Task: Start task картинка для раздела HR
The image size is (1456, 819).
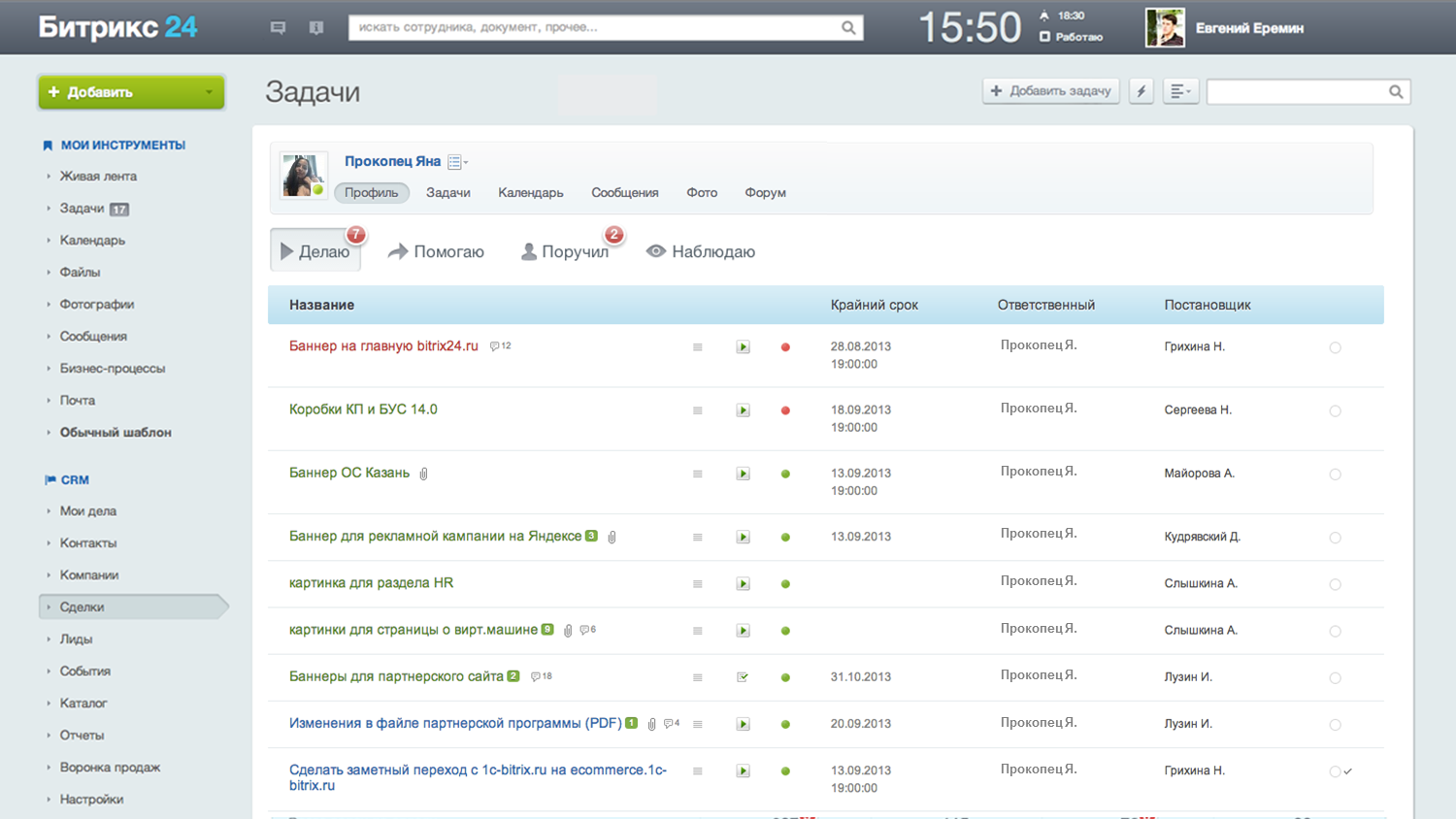Action: pyautogui.click(x=743, y=584)
